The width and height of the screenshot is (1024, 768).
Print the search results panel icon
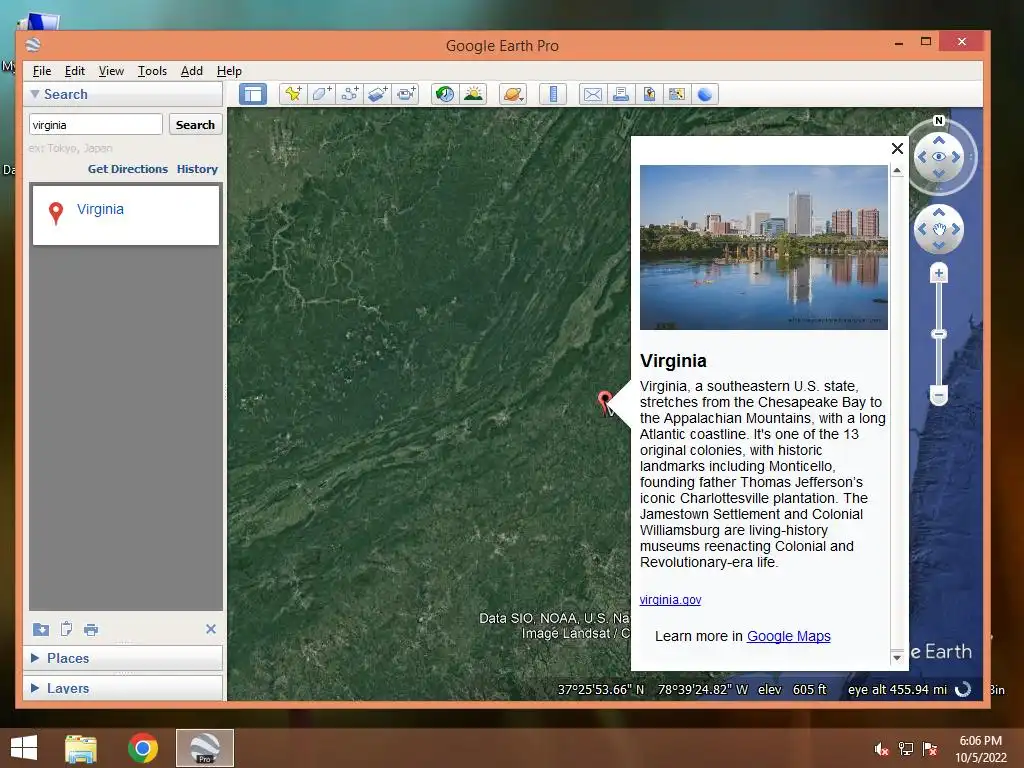click(x=91, y=630)
